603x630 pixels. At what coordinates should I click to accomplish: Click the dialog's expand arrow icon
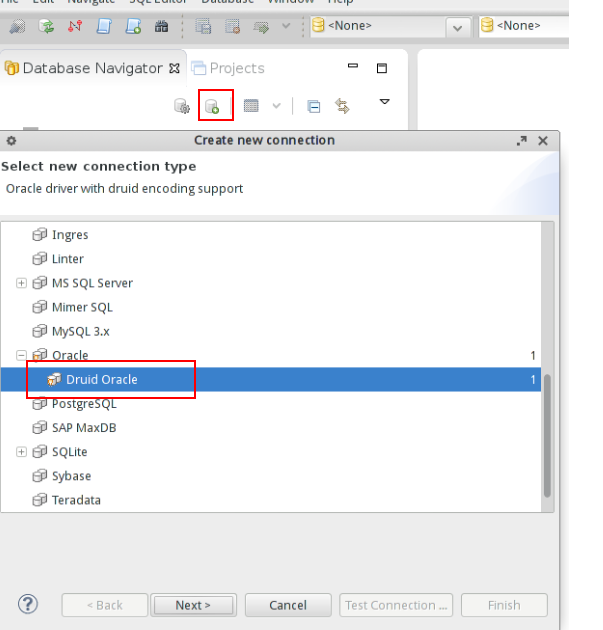click(521, 141)
